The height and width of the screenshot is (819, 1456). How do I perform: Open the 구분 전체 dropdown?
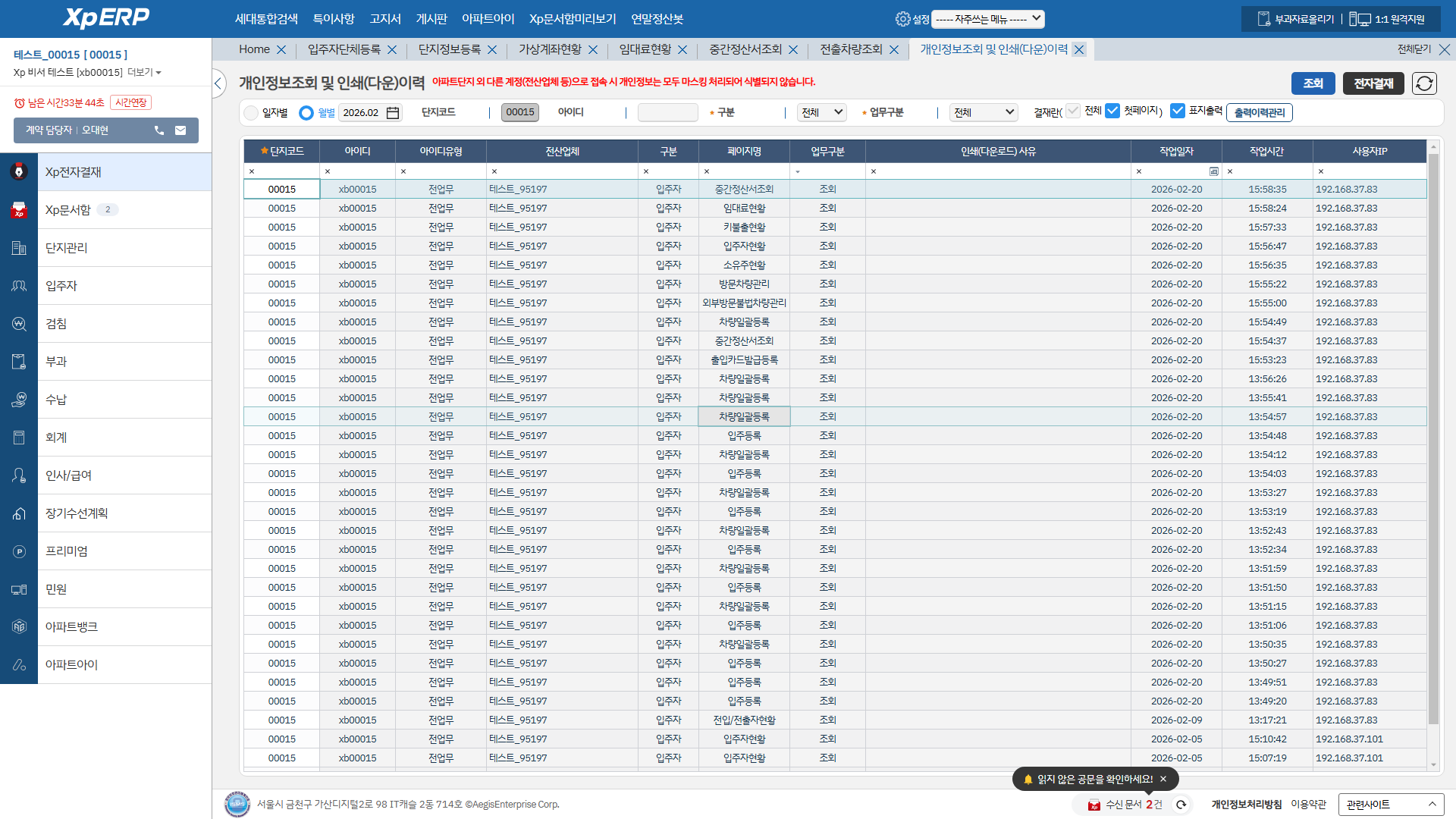[x=822, y=112]
